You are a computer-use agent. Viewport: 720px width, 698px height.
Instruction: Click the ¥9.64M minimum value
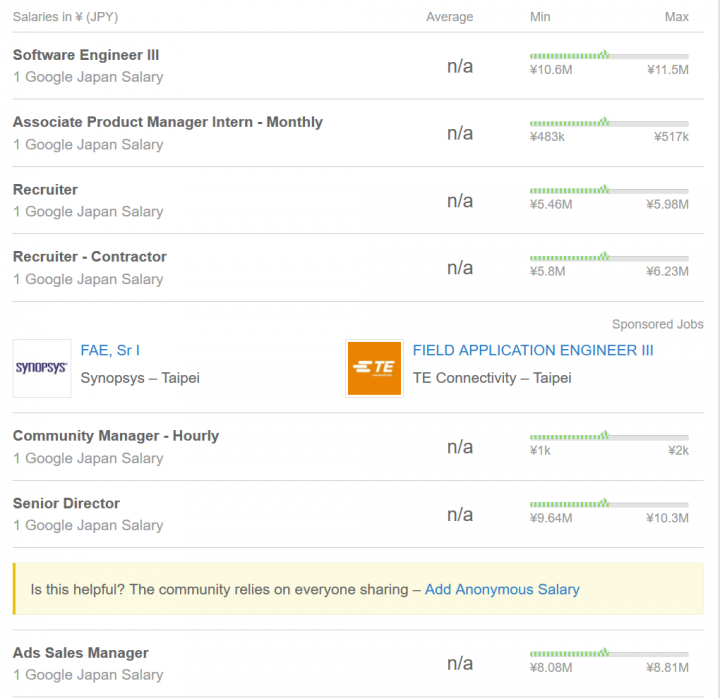[x=551, y=518]
